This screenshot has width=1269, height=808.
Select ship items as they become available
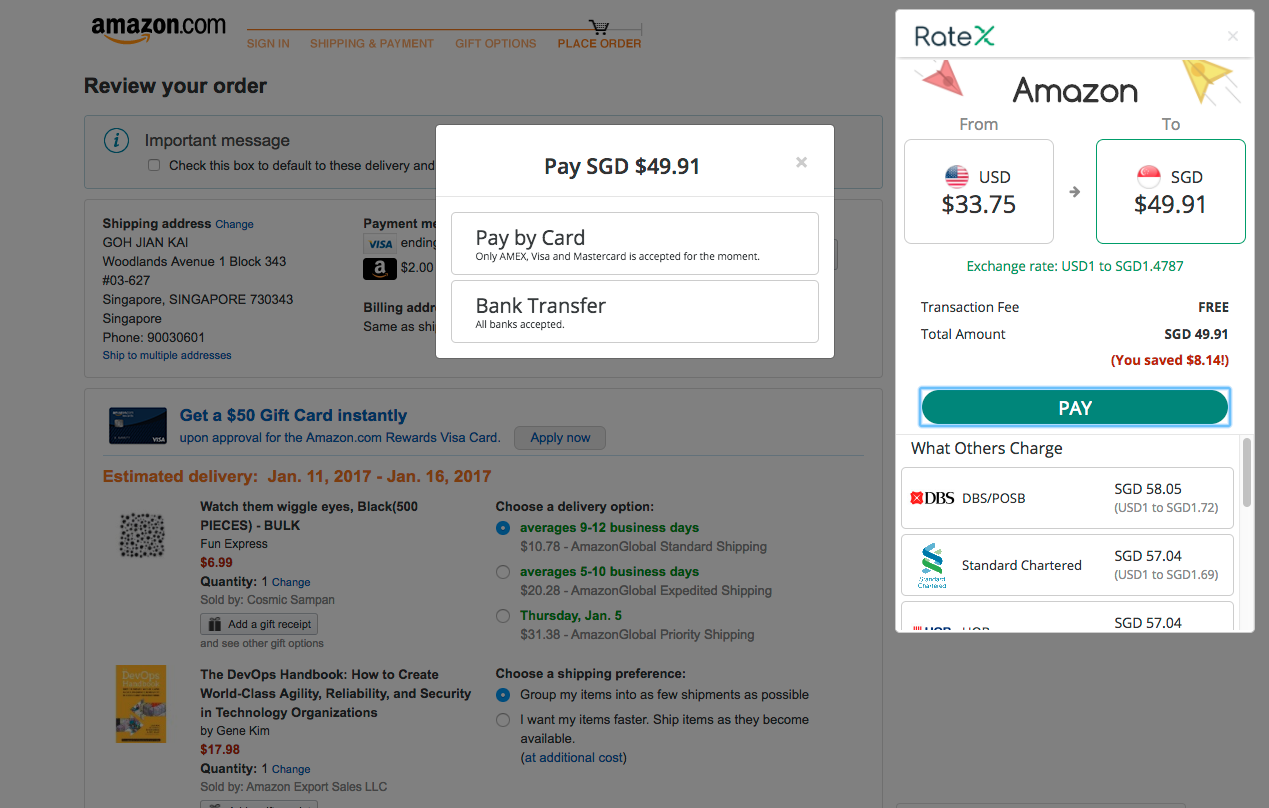(503, 720)
